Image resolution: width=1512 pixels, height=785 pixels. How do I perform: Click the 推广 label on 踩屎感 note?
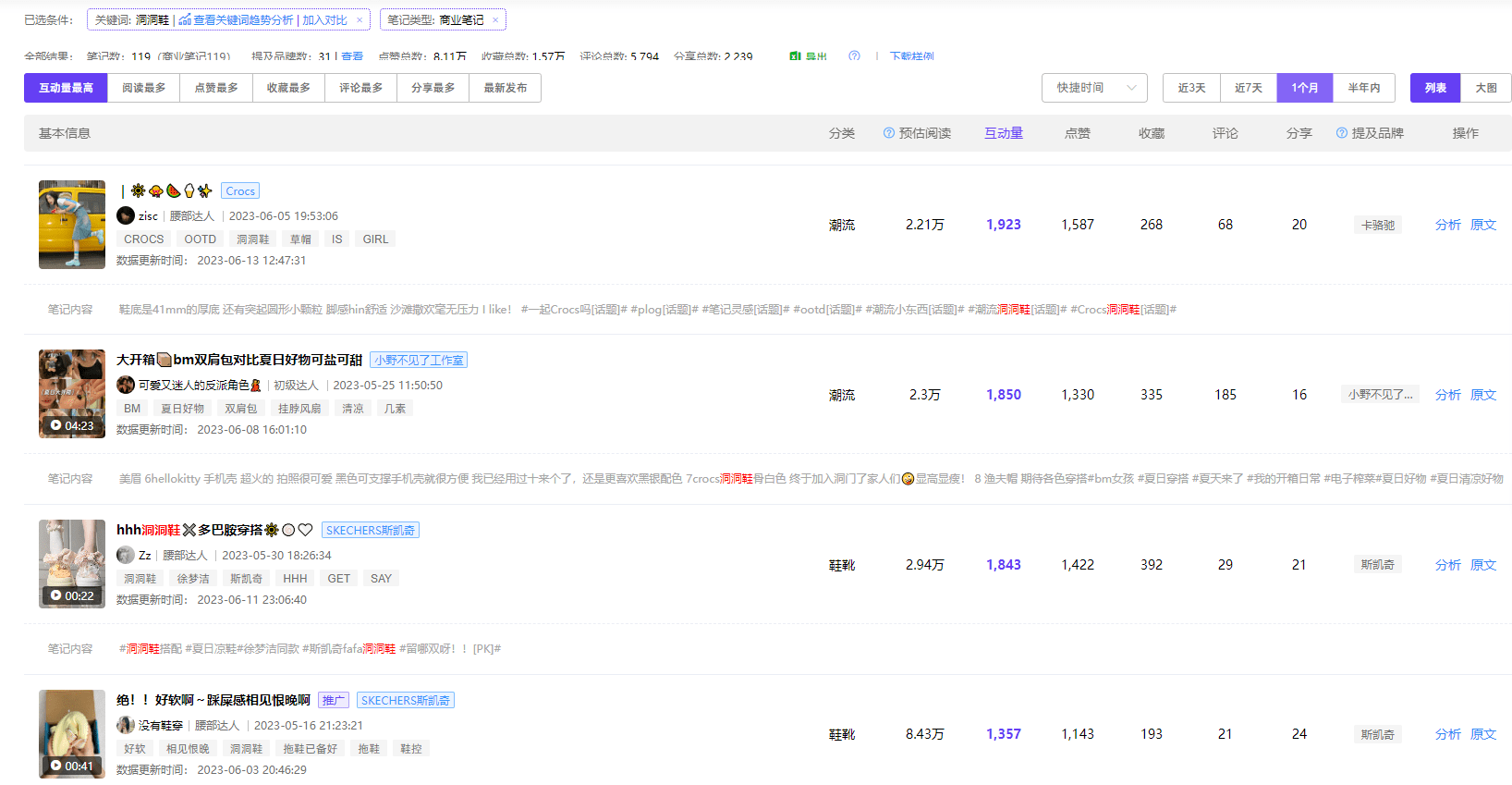[x=334, y=701]
